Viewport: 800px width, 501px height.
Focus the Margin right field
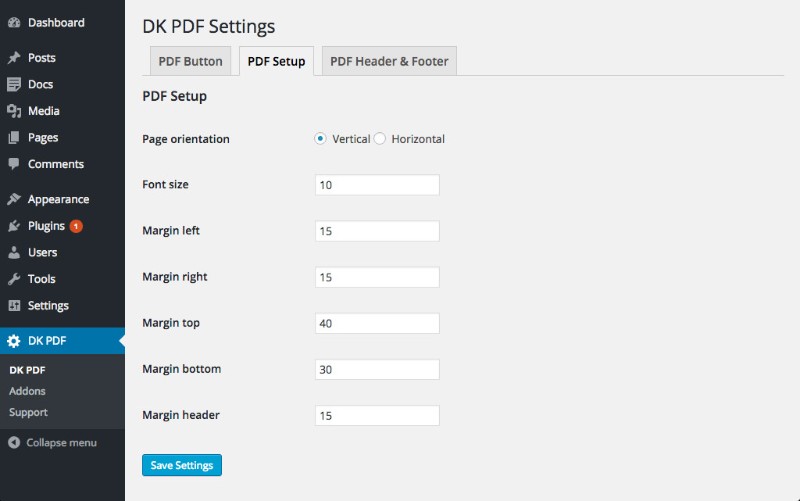pos(377,277)
